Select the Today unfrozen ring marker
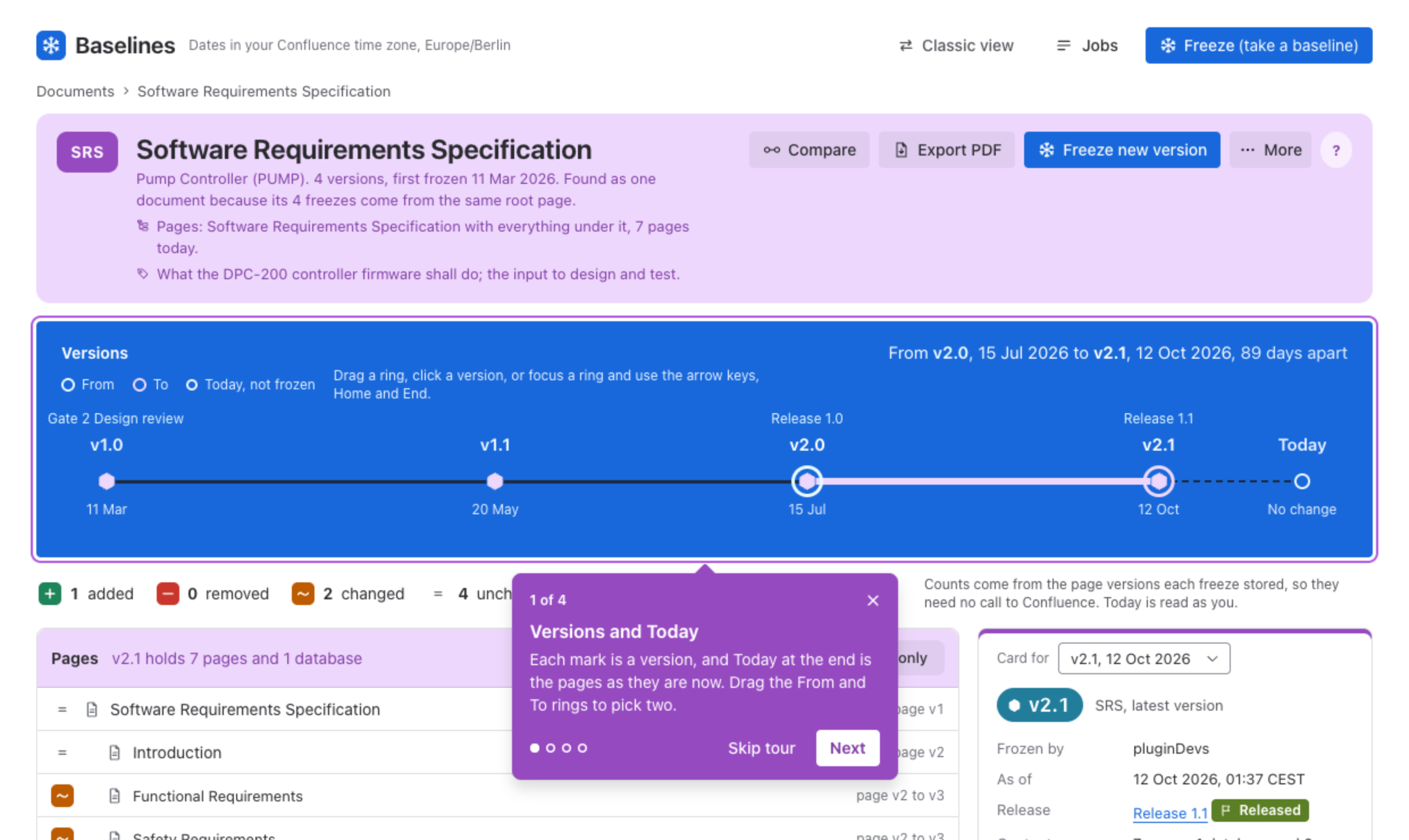 coord(1302,481)
